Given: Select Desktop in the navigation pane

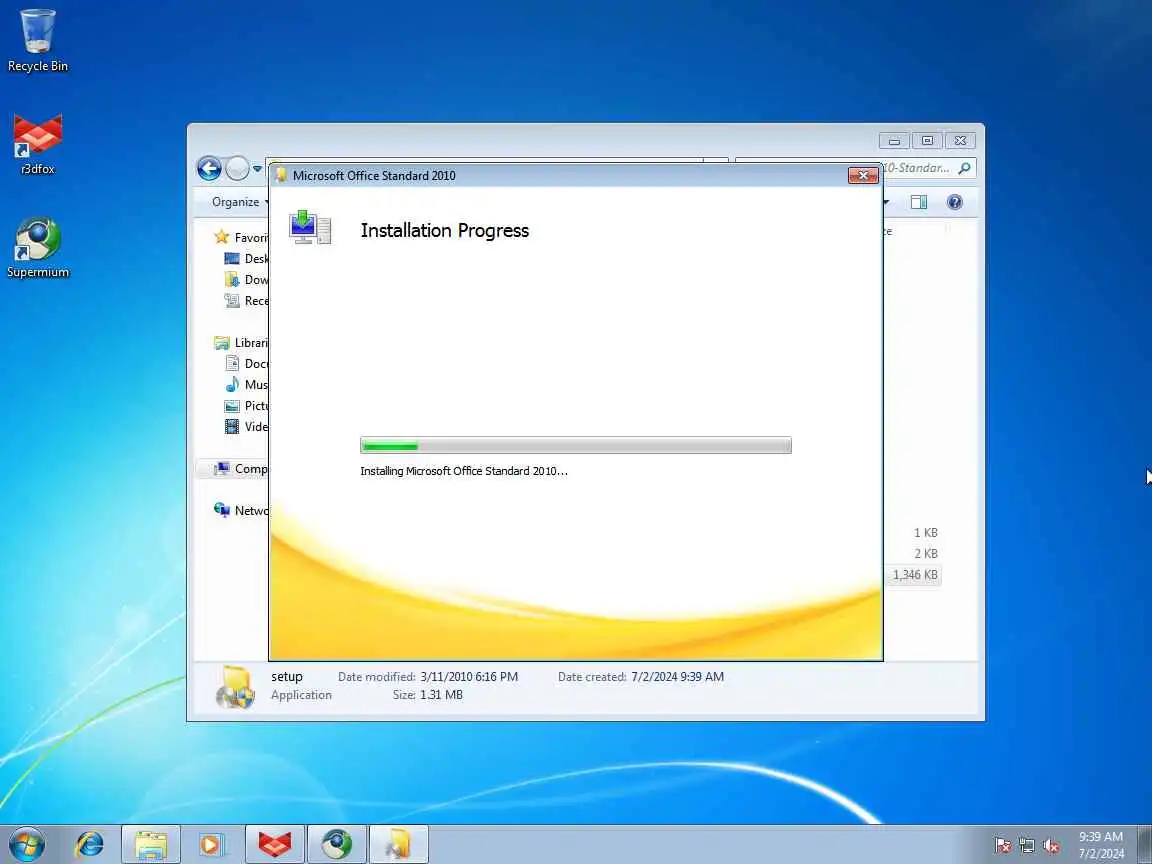Looking at the screenshot, I should click(x=246, y=259).
